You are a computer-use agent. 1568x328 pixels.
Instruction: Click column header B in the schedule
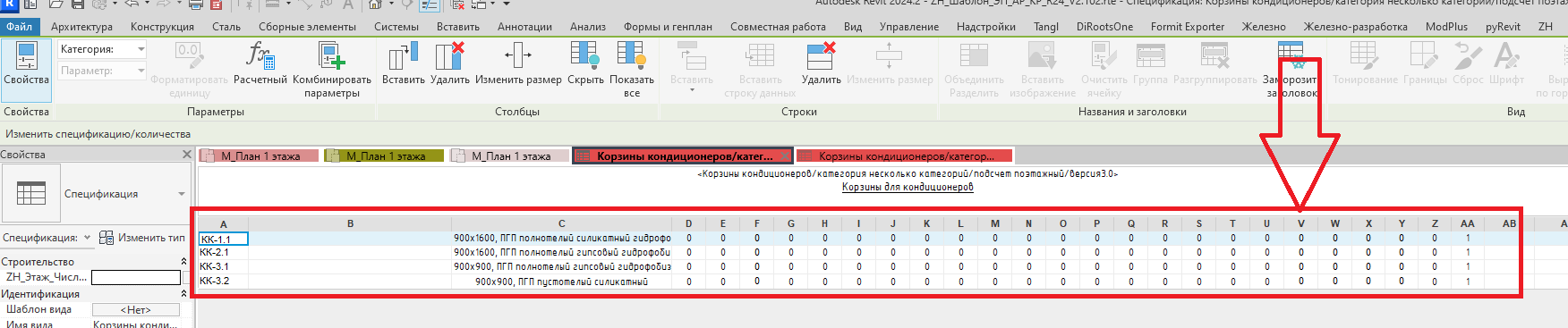(350, 224)
